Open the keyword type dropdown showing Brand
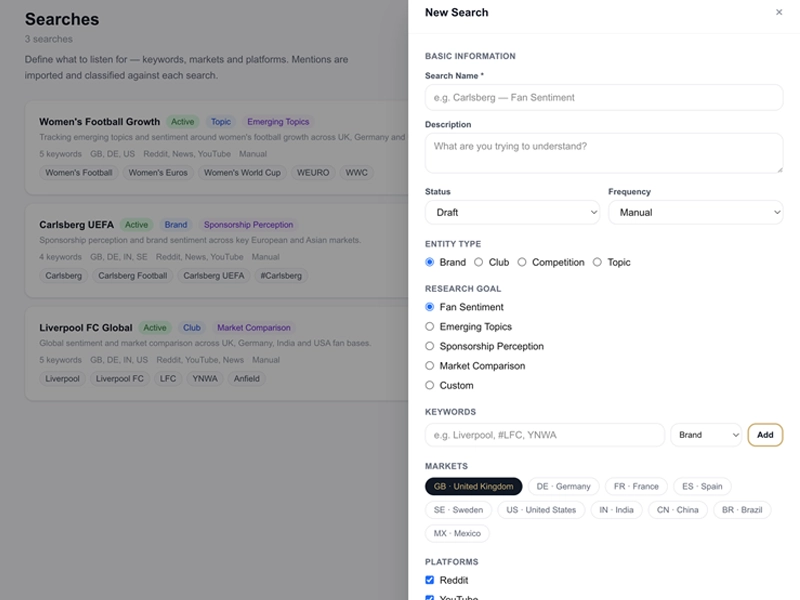Image resolution: width=800 pixels, height=600 pixels. (706, 435)
